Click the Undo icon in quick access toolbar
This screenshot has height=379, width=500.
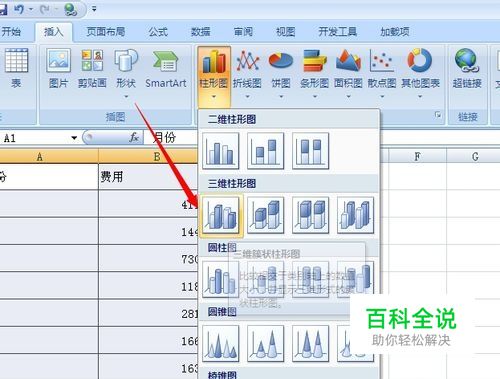pos(19,9)
